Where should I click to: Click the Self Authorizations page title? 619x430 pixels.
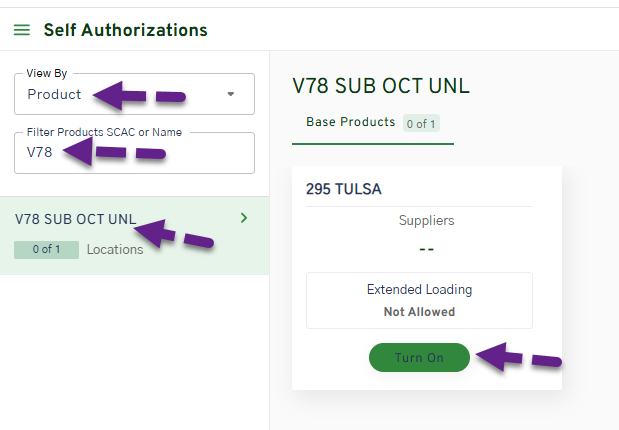point(125,30)
